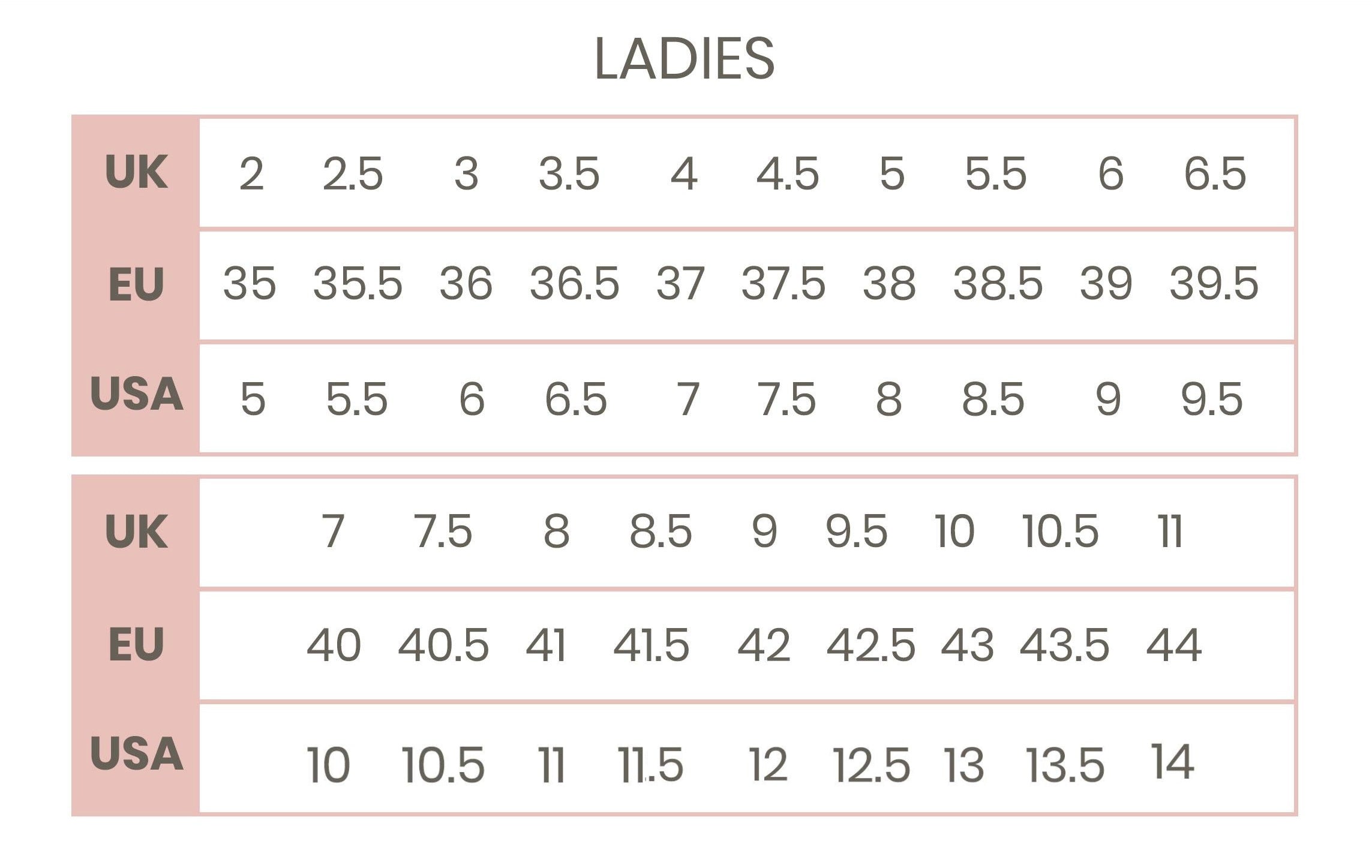Image resolution: width=1372 pixels, height=868 pixels.
Task: Click EU size 39.5 value
Action: click(1214, 283)
